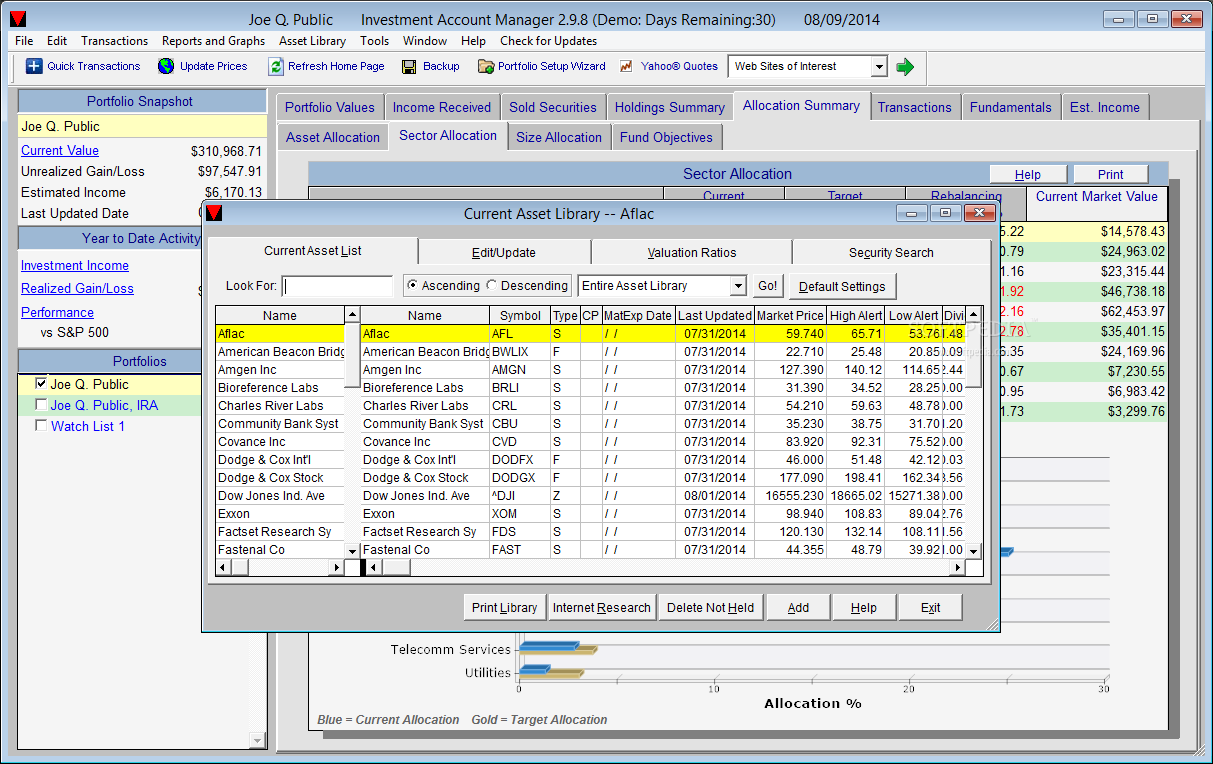Open the Current Value link
1213x764 pixels.
(60, 150)
